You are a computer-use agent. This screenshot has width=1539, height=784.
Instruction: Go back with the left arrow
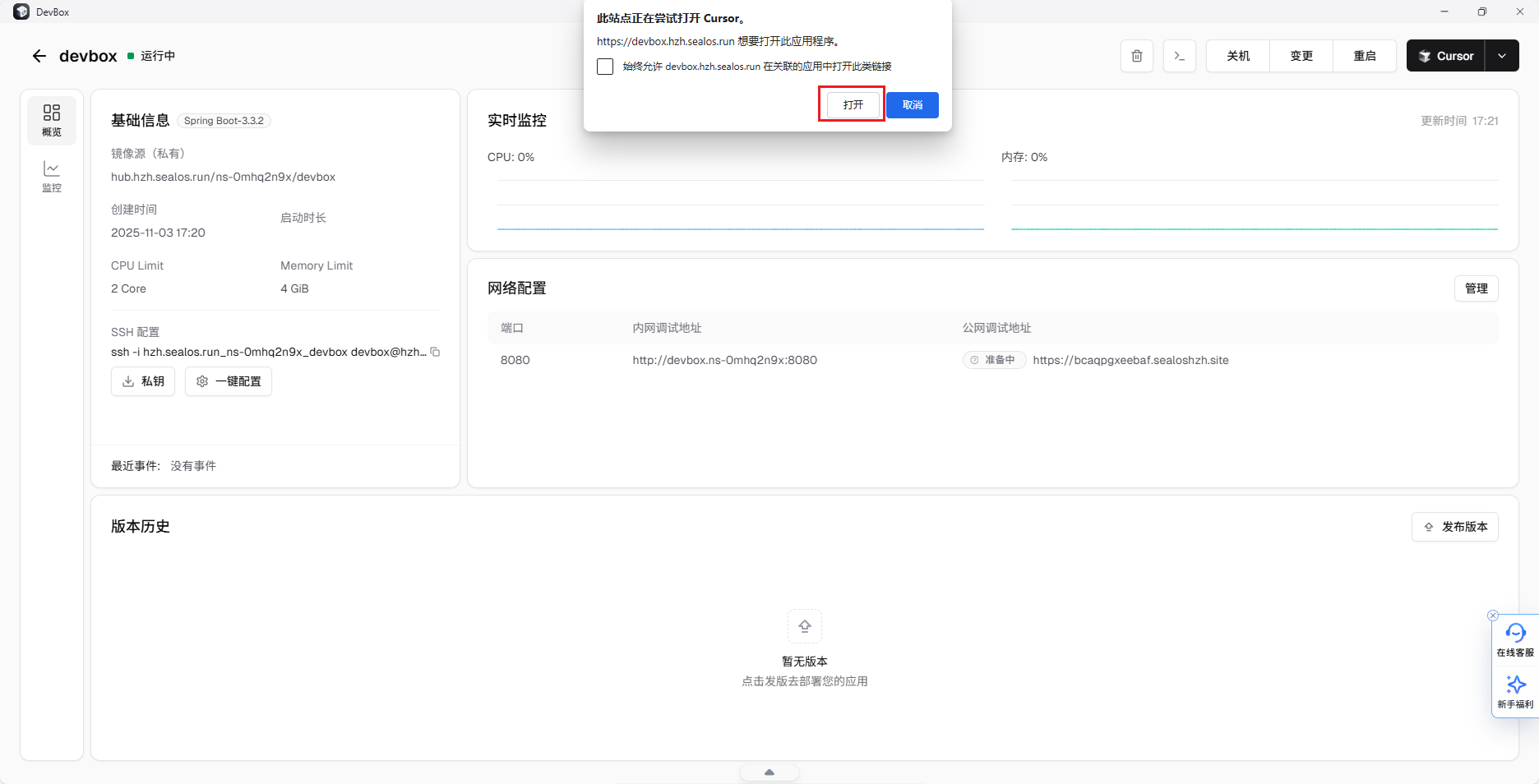click(x=39, y=56)
